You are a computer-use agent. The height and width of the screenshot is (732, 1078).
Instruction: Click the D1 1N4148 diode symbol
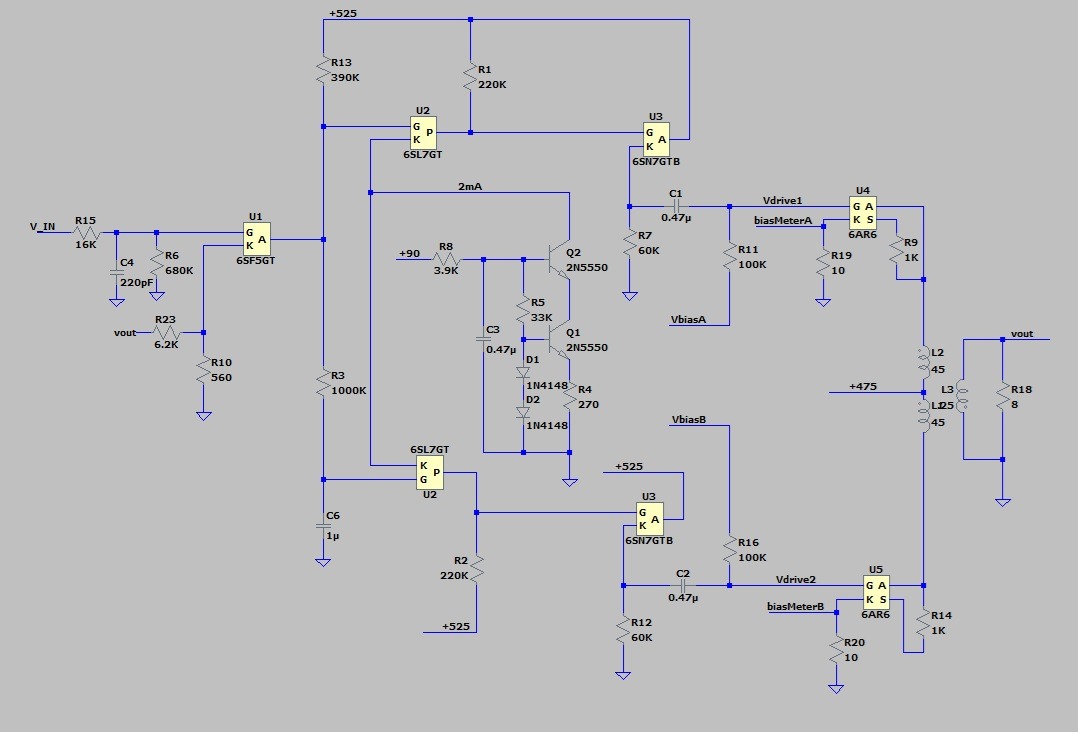(523, 373)
